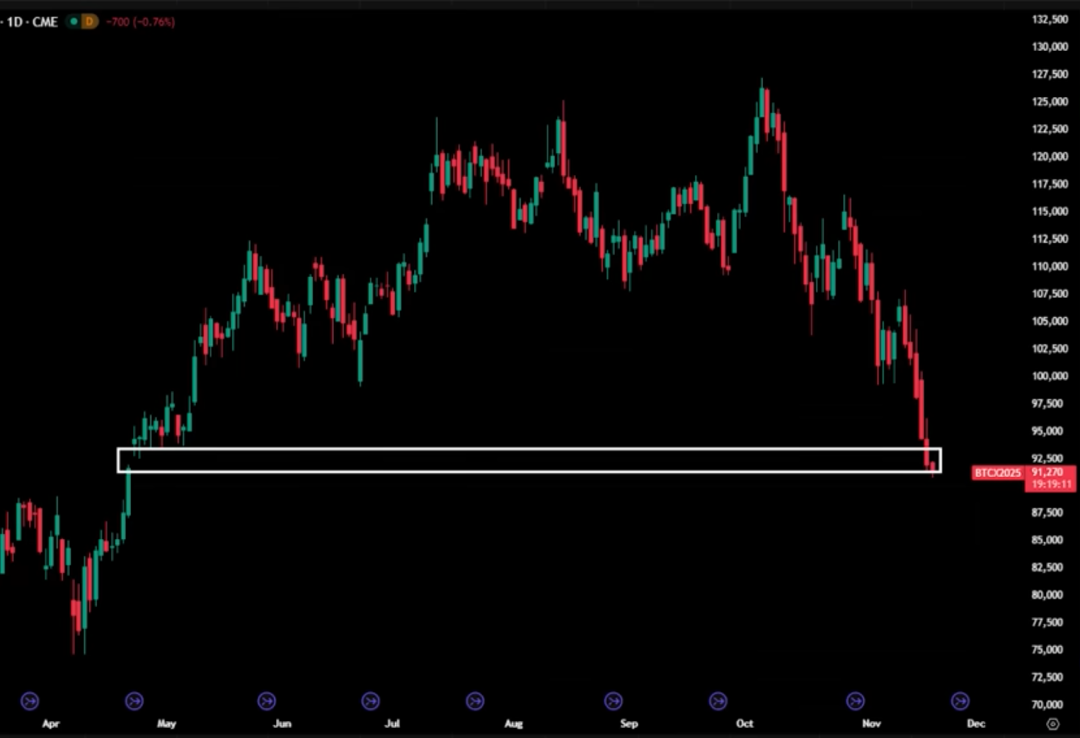The height and width of the screenshot is (738, 1080).
Task: Click the BTCX2025 symbol price label
Action: [997, 473]
